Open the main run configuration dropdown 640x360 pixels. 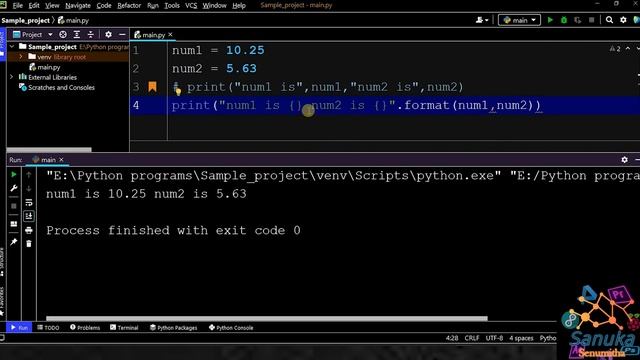click(x=519, y=20)
